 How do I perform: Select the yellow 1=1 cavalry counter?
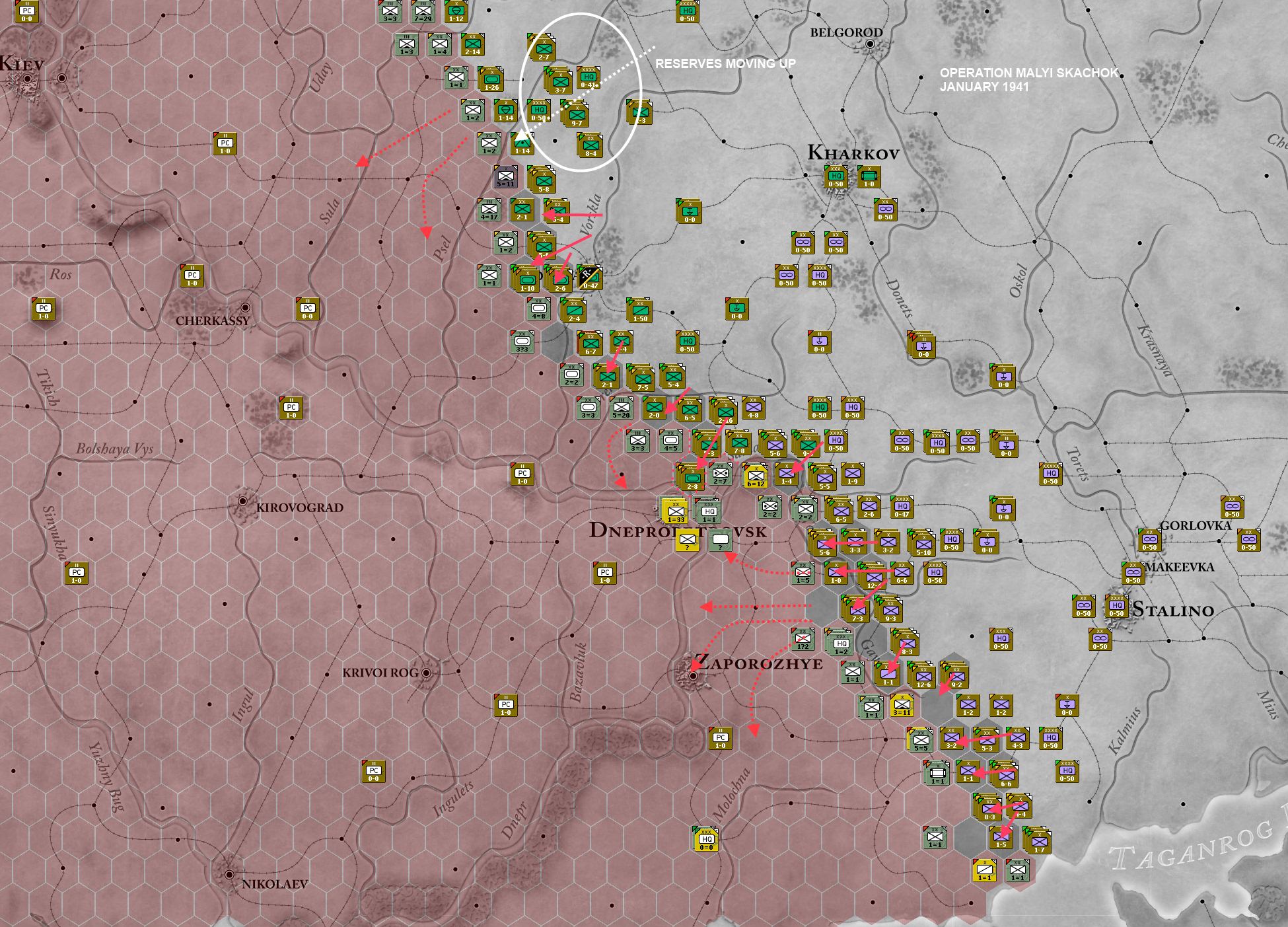(x=984, y=870)
